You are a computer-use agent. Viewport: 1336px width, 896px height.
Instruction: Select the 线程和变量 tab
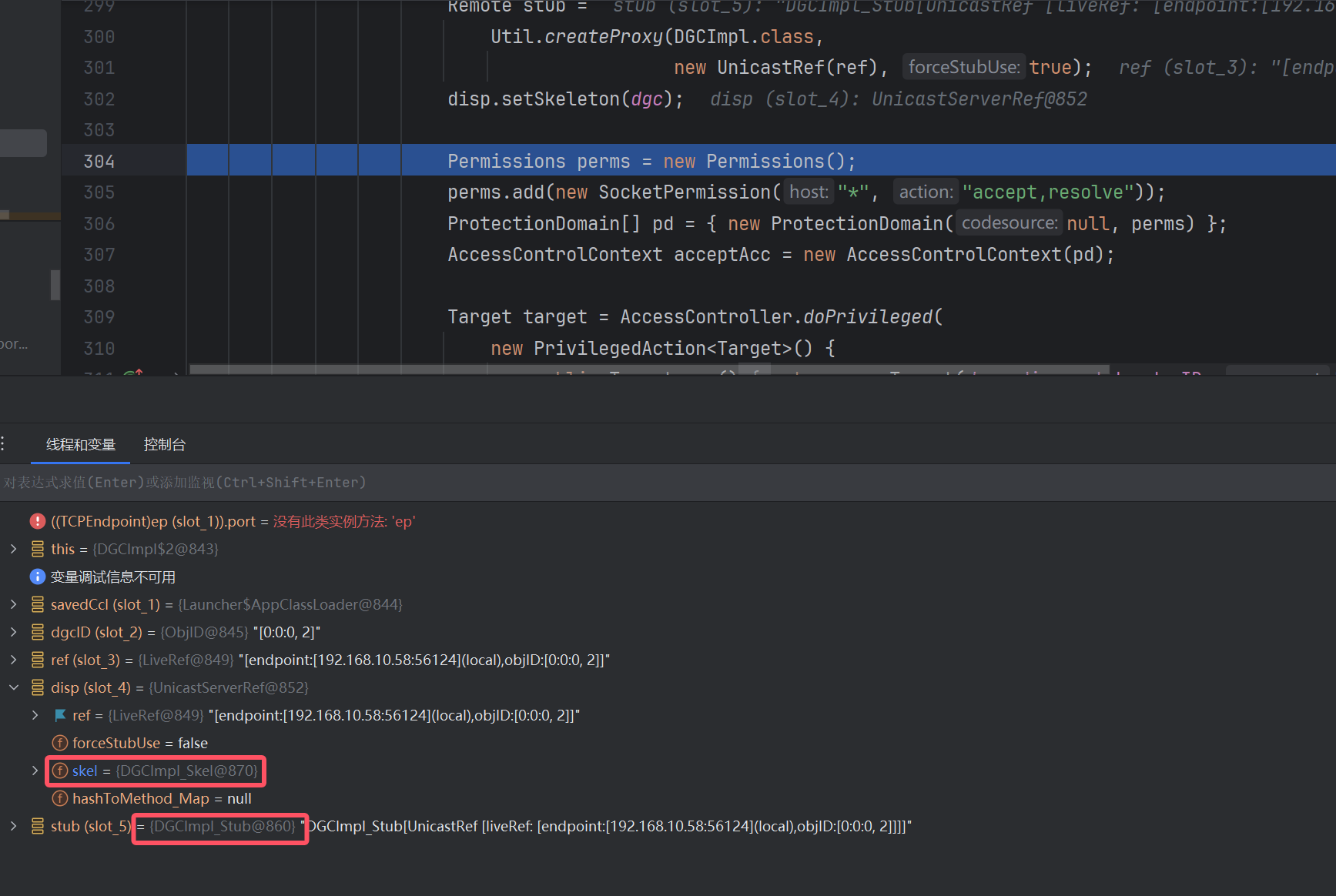(x=81, y=444)
